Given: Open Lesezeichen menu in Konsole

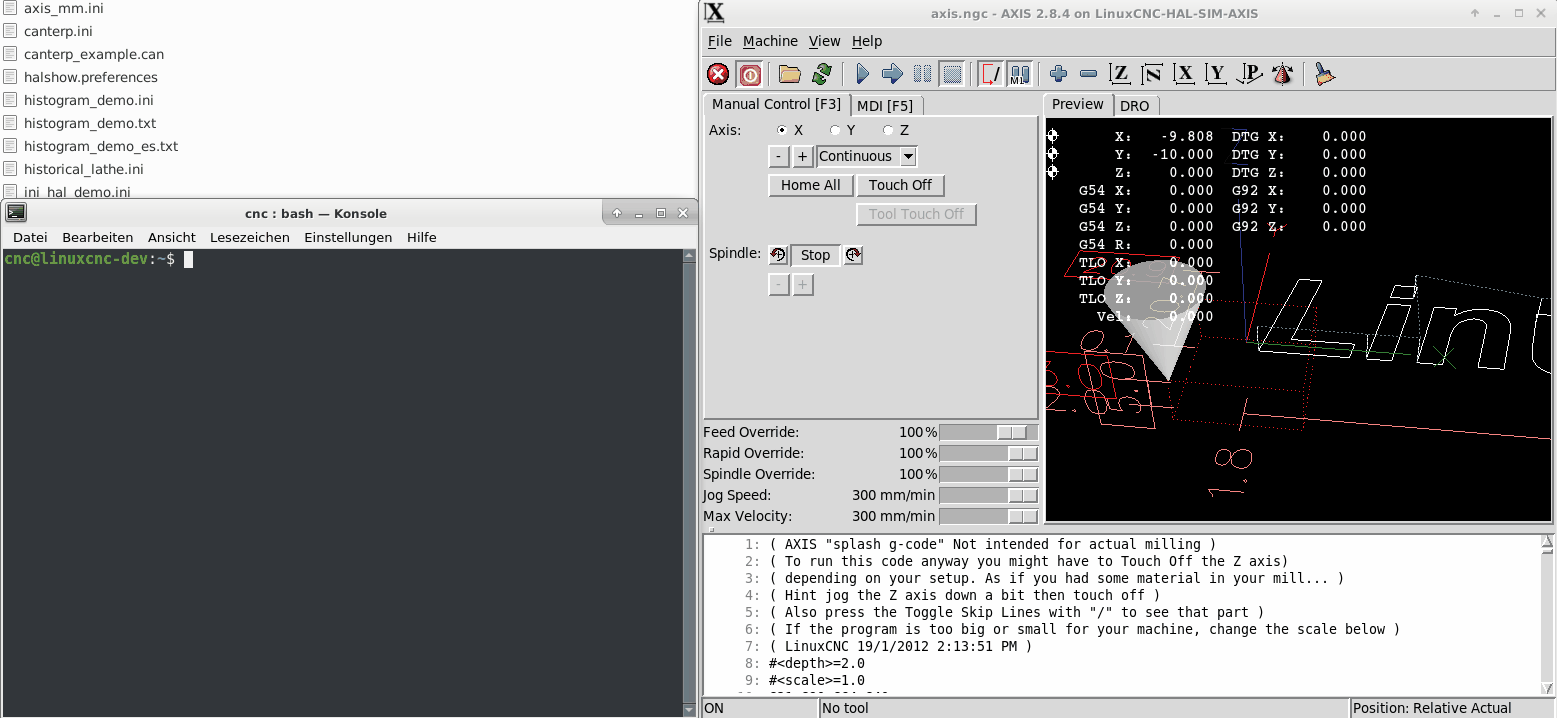Looking at the screenshot, I should 250,237.
